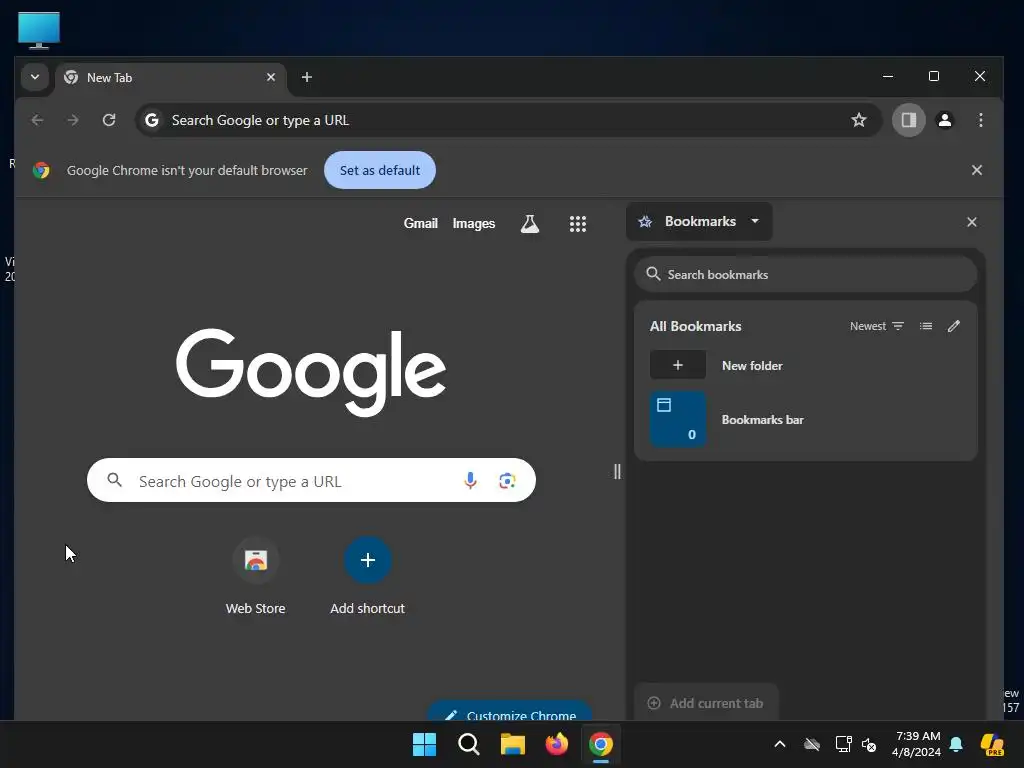Image resolution: width=1024 pixels, height=768 pixels.
Task: Open clock showing 7:39 AM
Action: click(916, 744)
